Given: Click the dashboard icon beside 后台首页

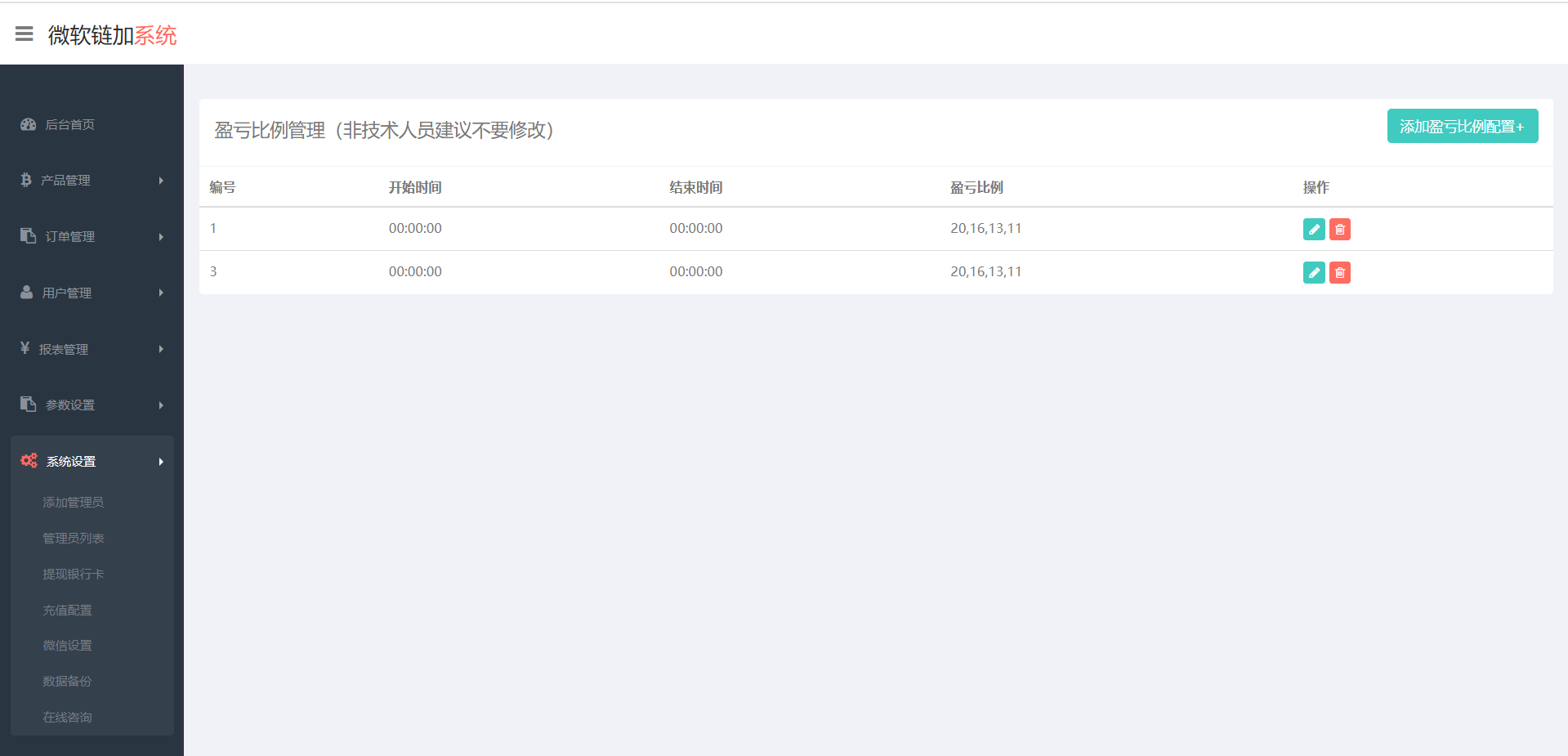Looking at the screenshot, I should (x=29, y=124).
